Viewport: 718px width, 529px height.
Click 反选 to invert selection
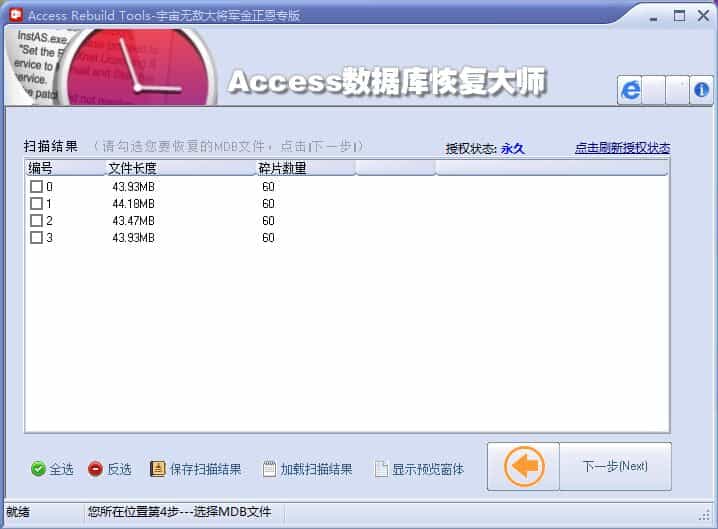pos(110,469)
